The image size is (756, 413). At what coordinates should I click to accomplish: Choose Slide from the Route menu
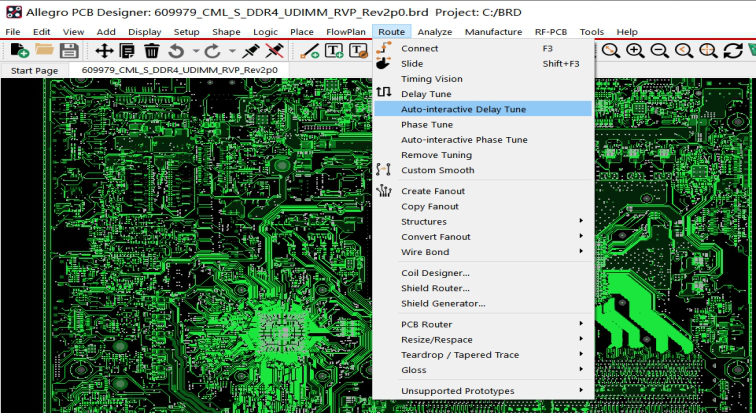483,64
